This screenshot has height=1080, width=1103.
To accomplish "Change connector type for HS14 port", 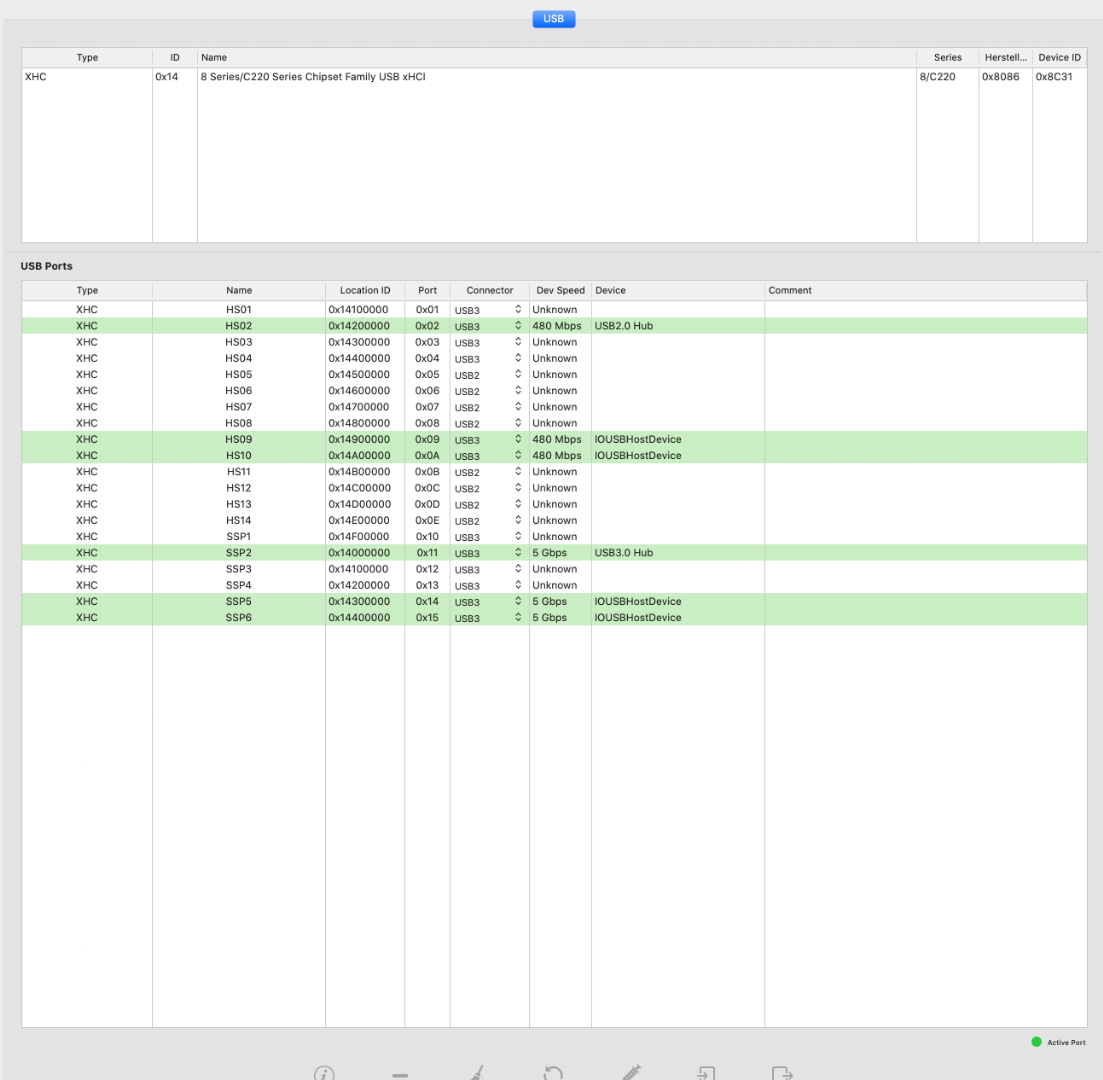I will [x=518, y=520].
